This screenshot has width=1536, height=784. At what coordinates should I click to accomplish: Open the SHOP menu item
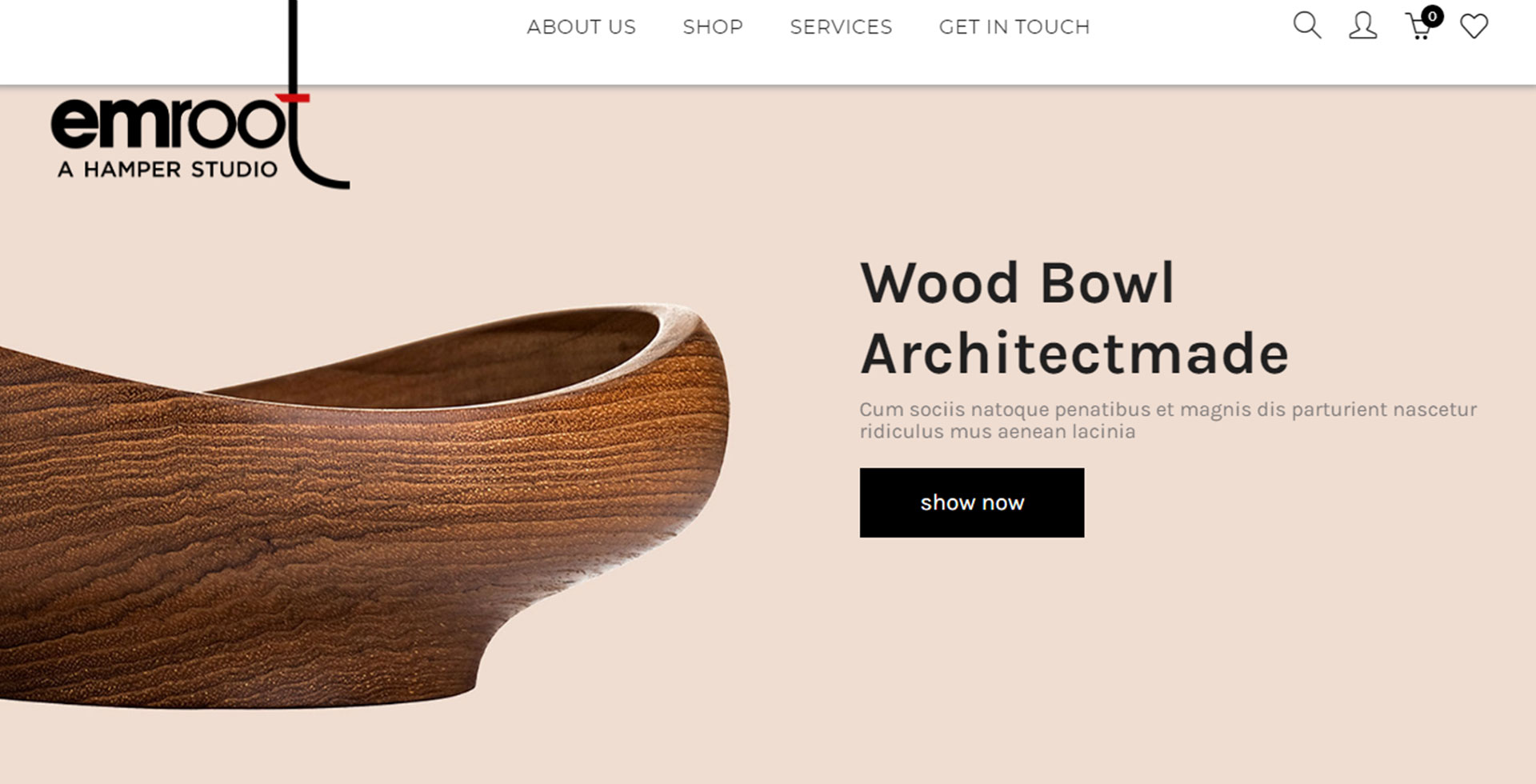pyautogui.click(x=713, y=27)
